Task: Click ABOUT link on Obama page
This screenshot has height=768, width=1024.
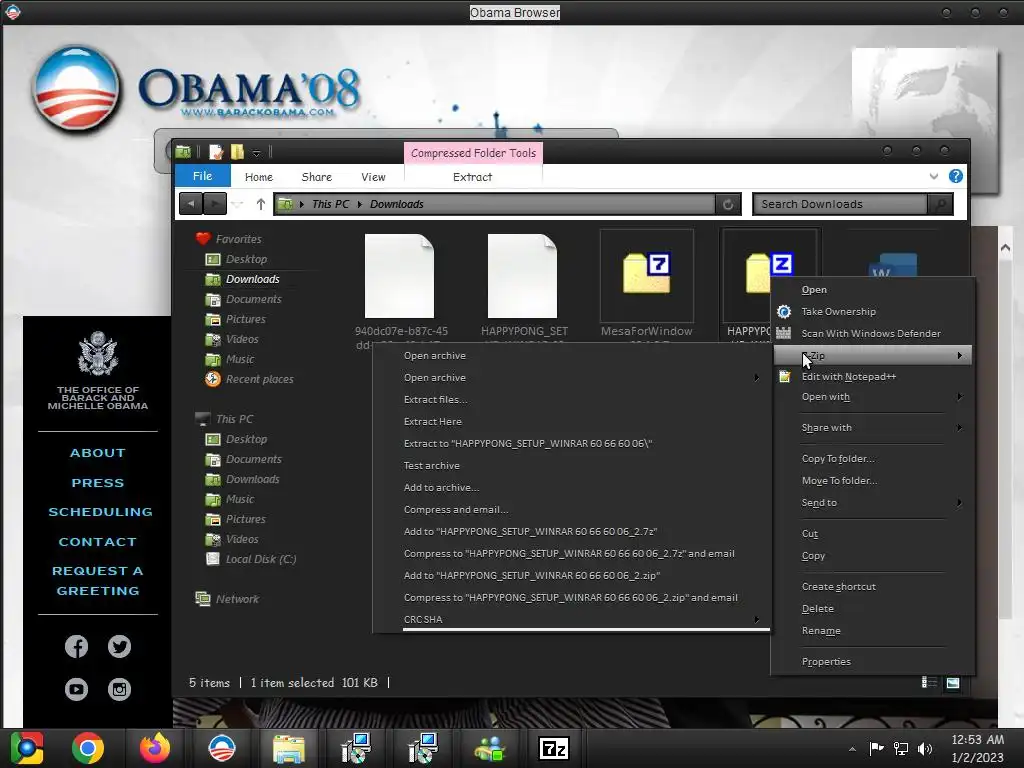Action: click(x=98, y=453)
